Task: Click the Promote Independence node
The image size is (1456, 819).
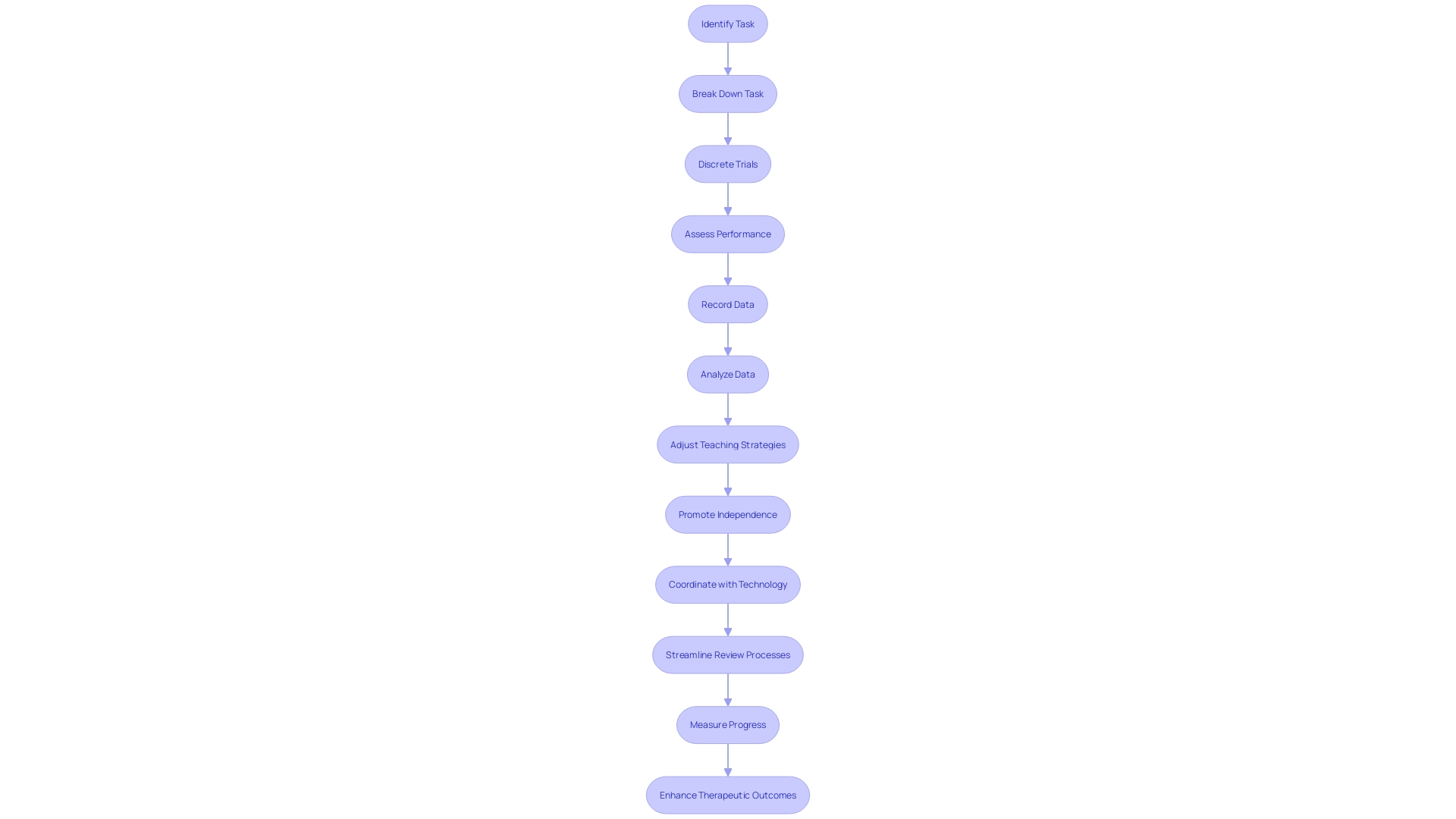Action: (x=727, y=514)
